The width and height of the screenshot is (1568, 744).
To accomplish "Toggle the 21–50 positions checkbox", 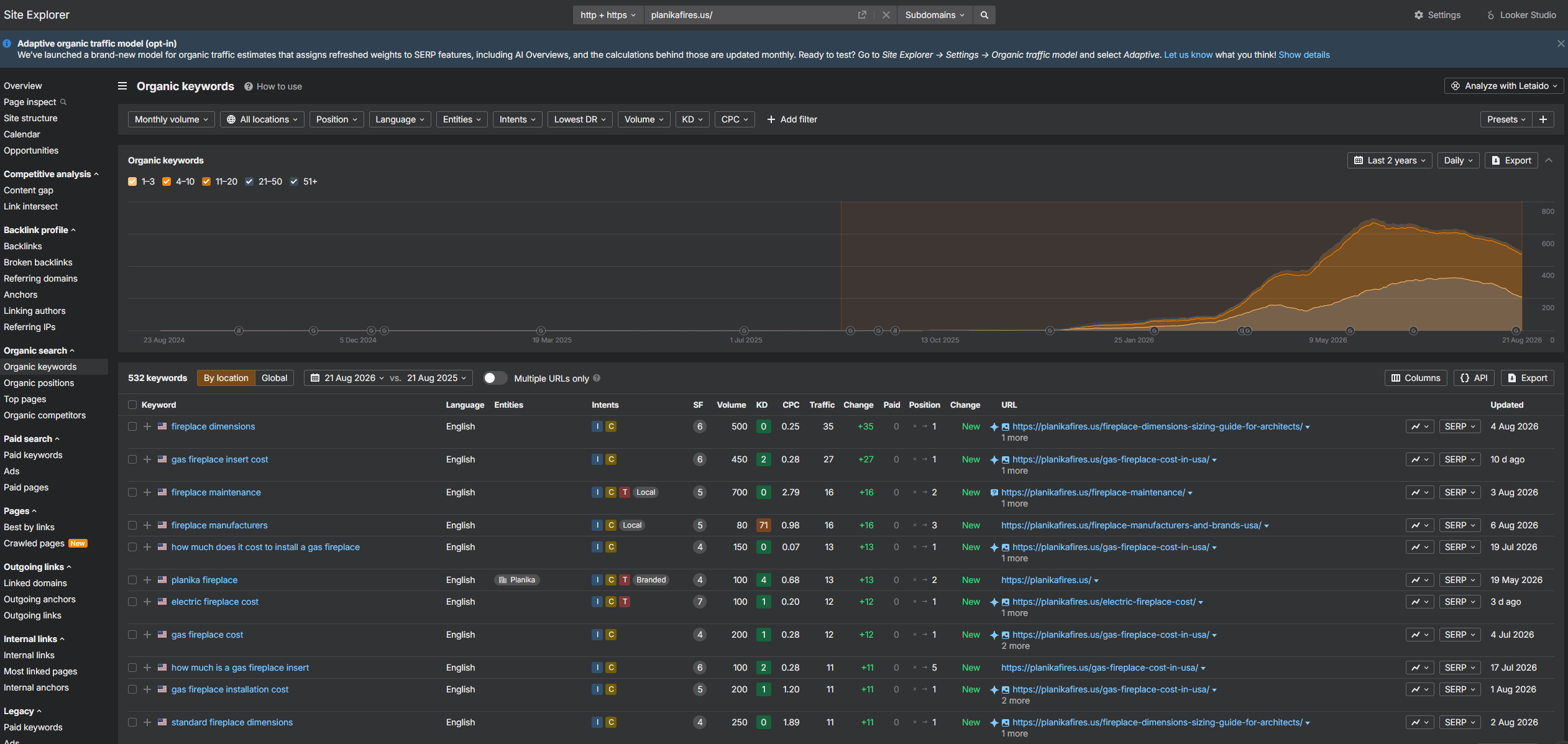I will click(249, 181).
